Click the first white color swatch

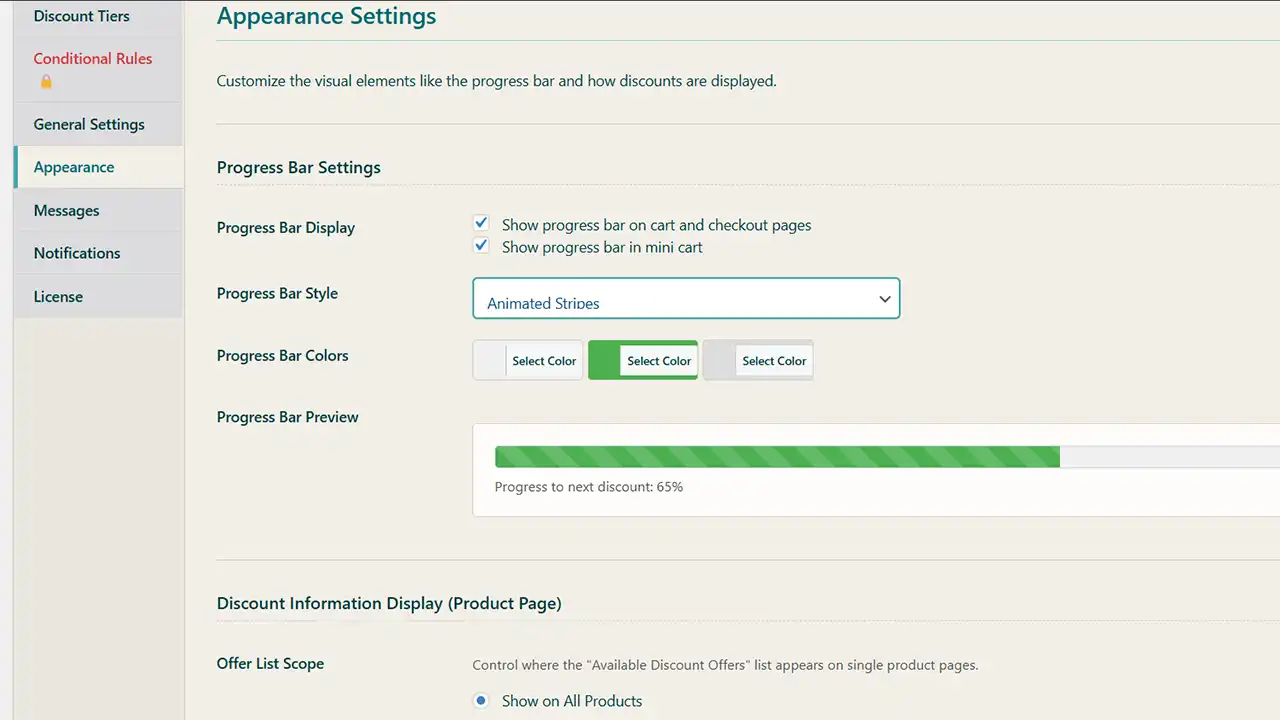pyautogui.click(x=489, y=360)
